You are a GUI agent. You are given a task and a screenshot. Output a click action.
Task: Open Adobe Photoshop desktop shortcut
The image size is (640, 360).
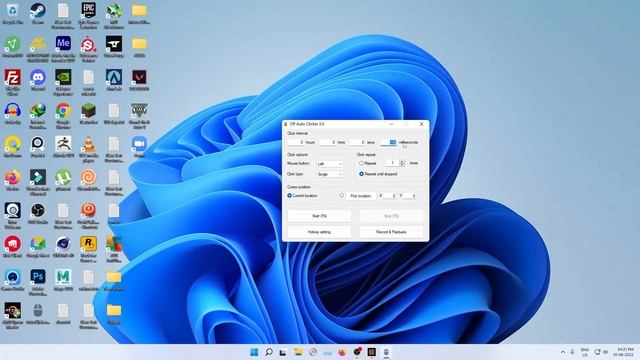pyautogui.click(x=38, y=283)
